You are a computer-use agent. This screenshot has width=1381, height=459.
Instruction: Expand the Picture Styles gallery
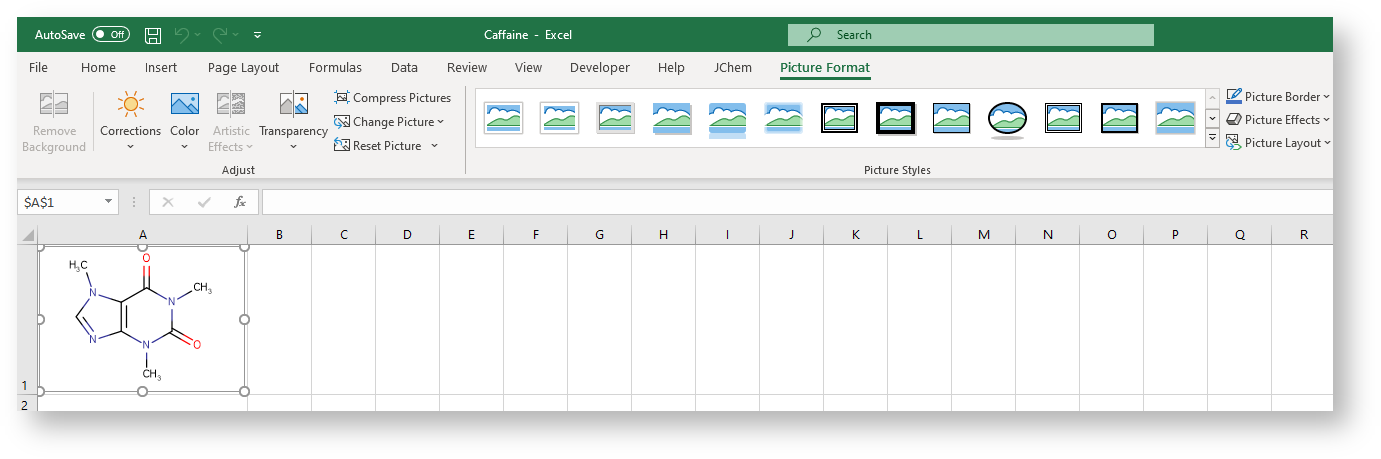click(x=1213, y=140)
